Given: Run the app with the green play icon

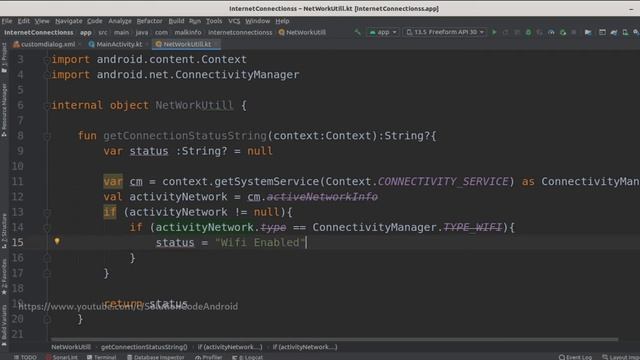Looking at the screenshot, I should pyautogui.click(x=494, y=32).
